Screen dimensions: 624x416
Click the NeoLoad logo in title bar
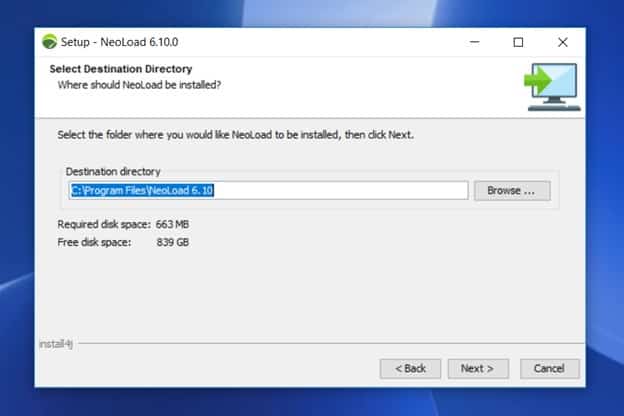[50, 42]
